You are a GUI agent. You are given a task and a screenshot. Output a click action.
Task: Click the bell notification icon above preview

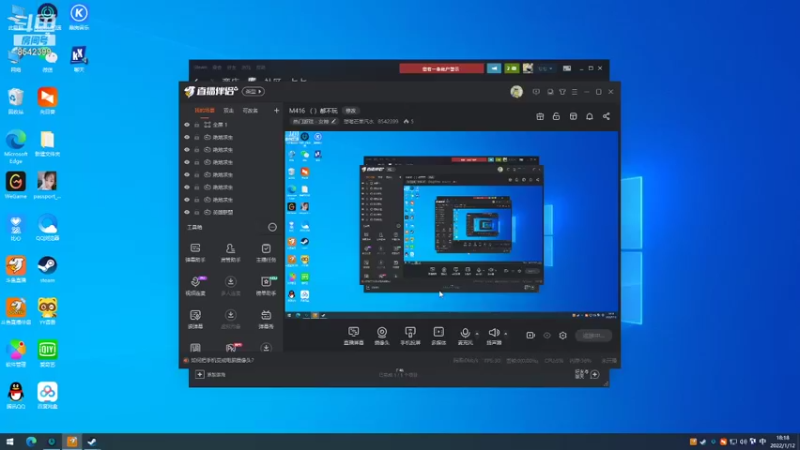coord(589,116)
